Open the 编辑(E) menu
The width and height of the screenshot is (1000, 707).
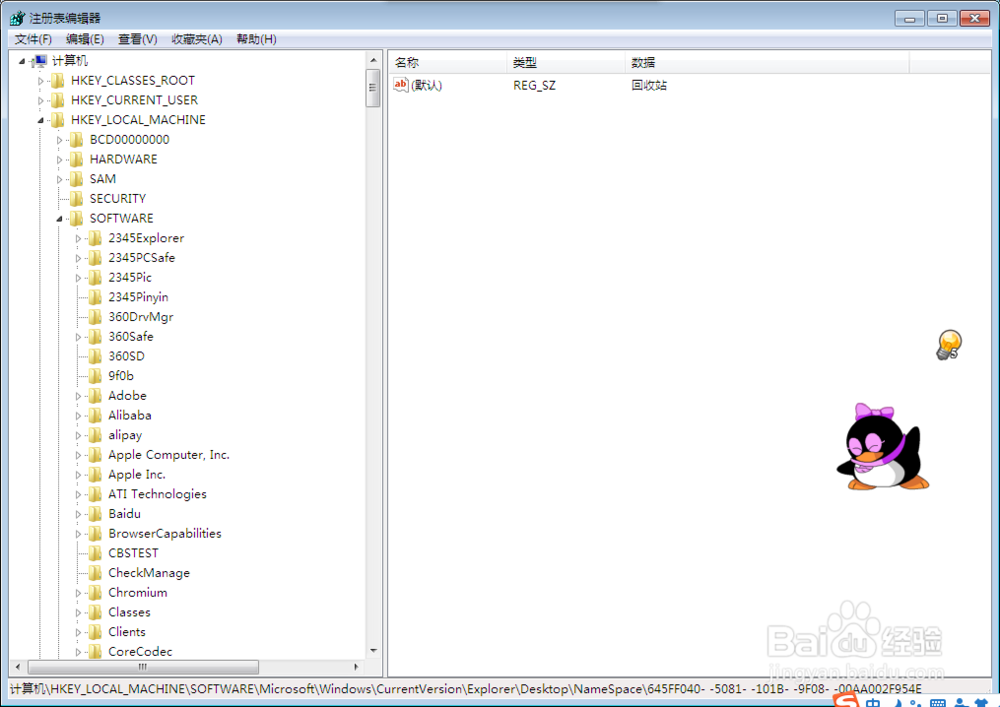tap(85, 40)
